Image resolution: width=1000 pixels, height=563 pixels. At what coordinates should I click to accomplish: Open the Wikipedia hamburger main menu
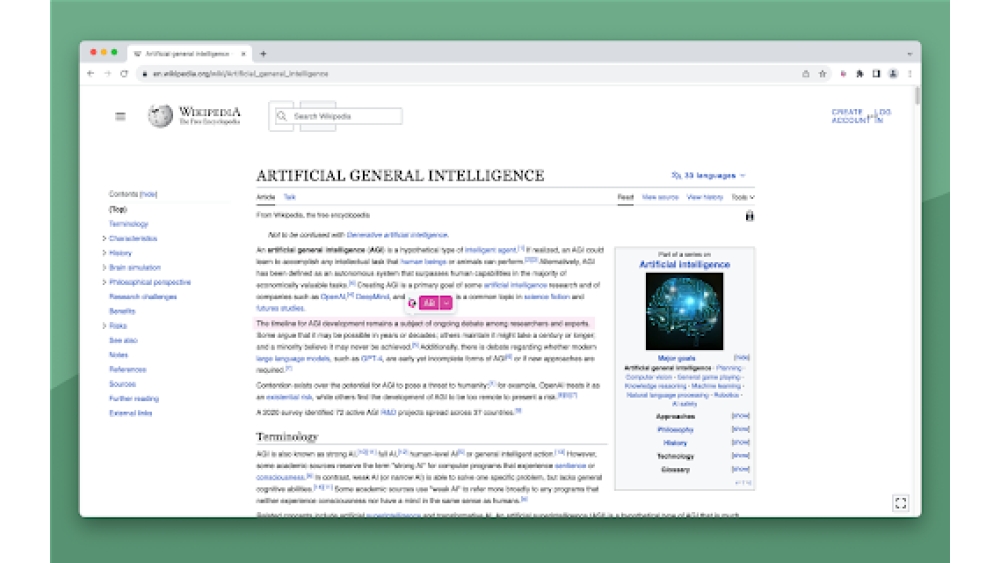tap(120, 116)
